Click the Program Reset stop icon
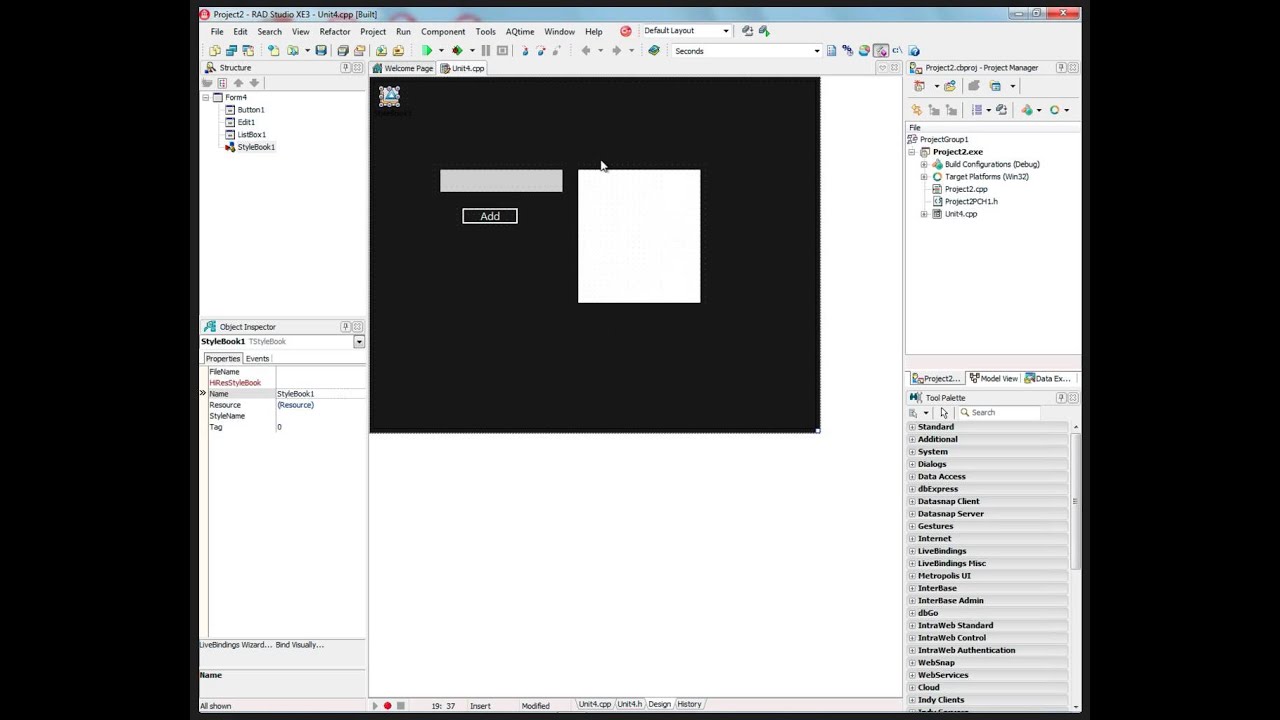 (502, 50)
